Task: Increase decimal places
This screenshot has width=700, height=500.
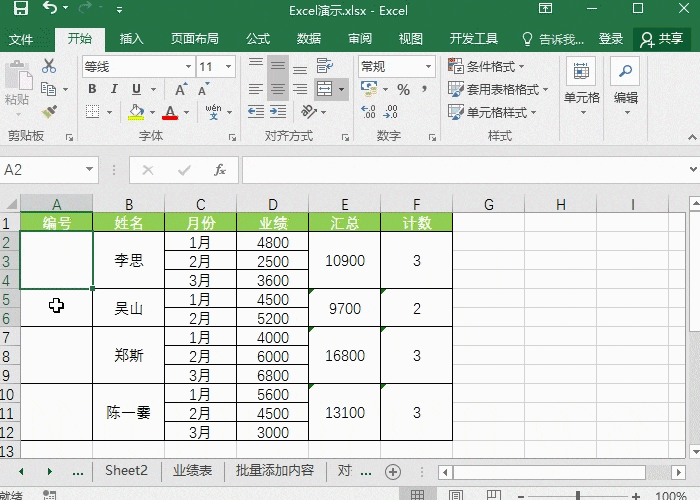Action: (368, 112)
